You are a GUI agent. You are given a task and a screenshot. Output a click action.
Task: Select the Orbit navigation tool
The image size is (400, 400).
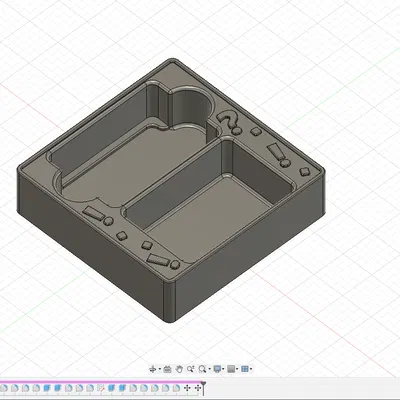153,369
